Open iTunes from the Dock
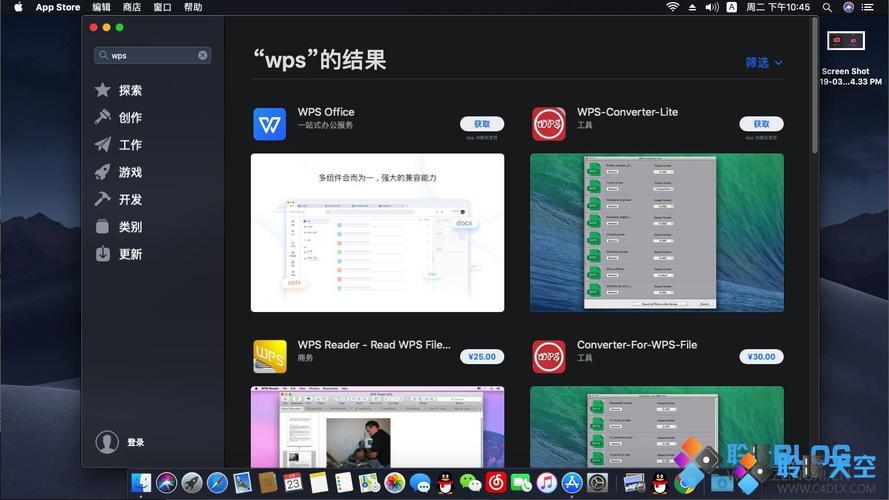889x500 pixels. [547, 483]
